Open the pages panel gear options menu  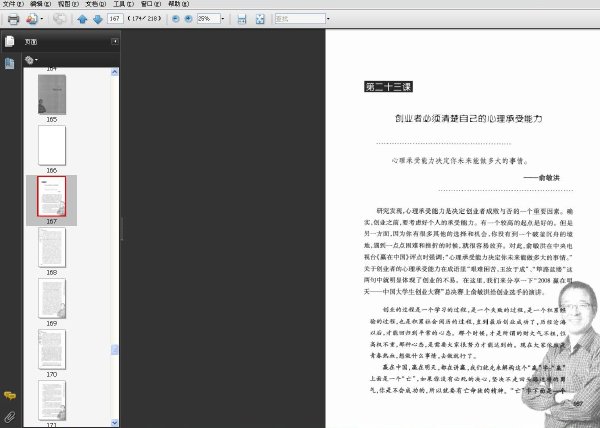pos(31,60)
